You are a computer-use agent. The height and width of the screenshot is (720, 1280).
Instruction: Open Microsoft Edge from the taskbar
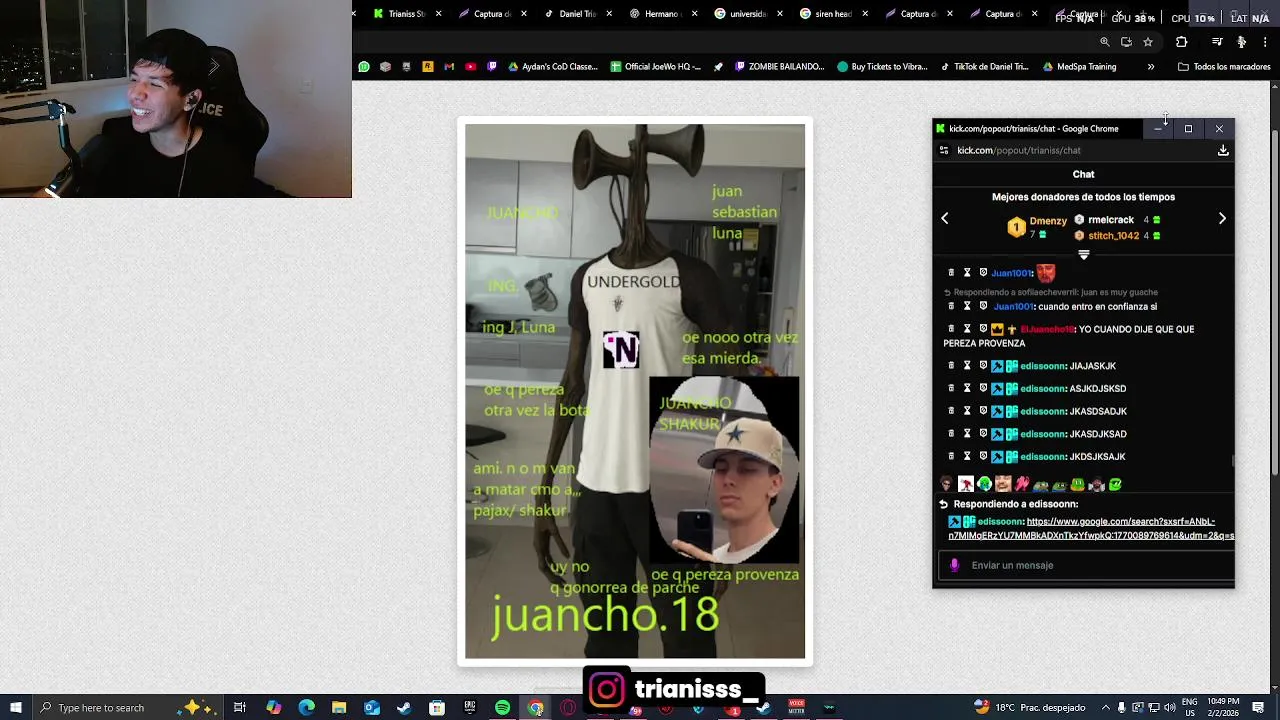click(x=306, y=708)
